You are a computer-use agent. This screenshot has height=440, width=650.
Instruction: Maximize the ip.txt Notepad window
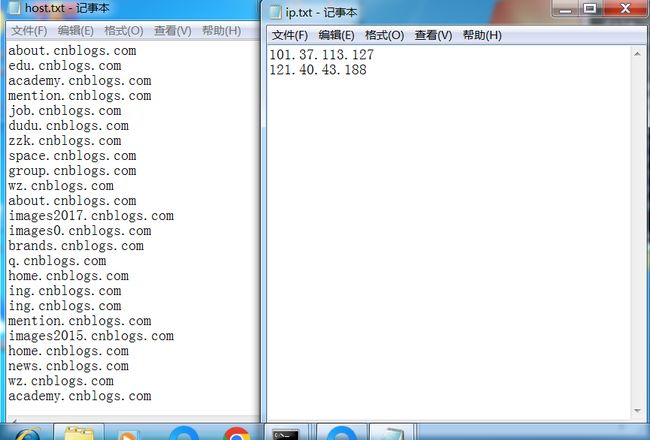click(x=590, y=8)
